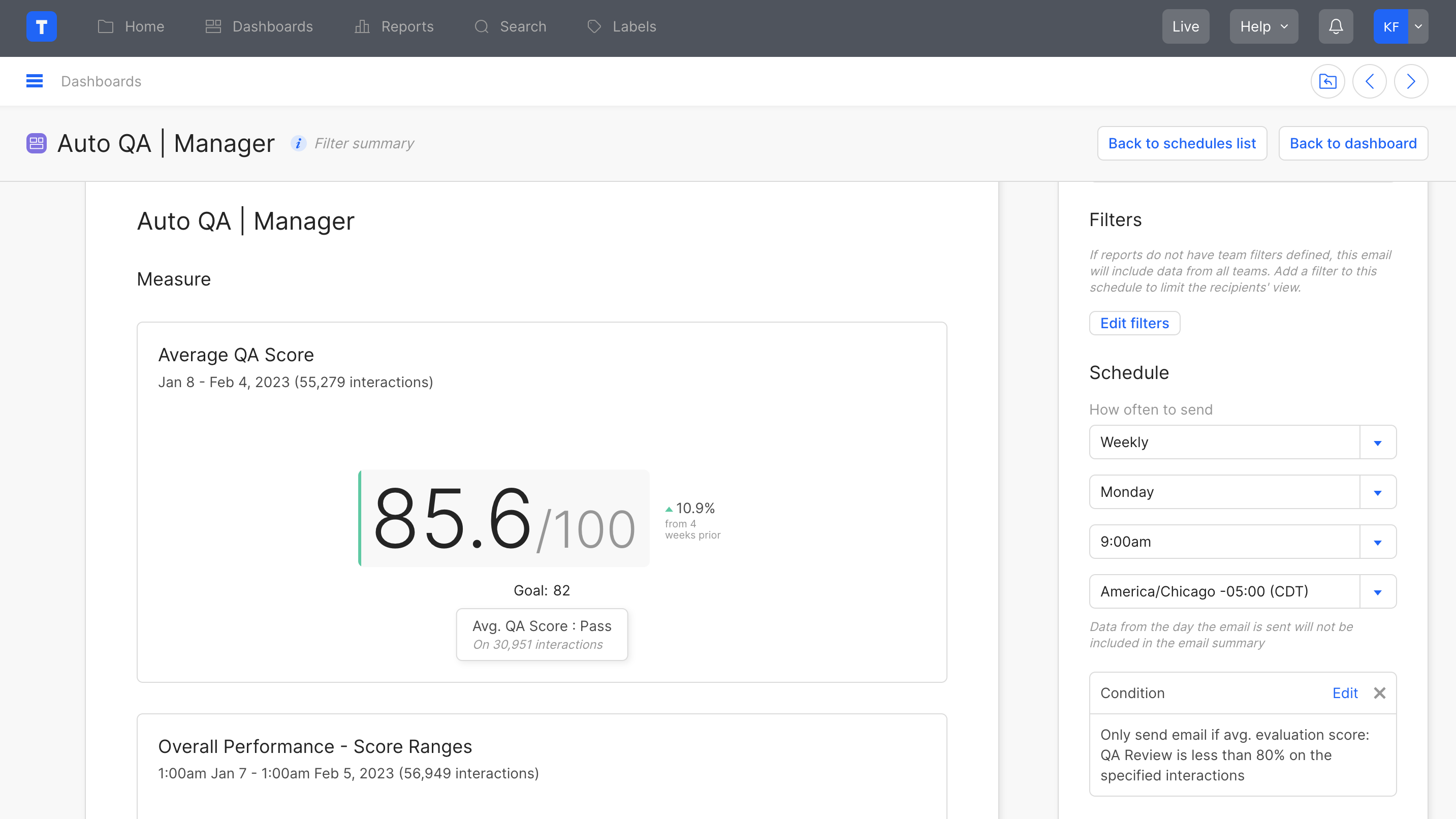Open the hamburger sidebar menu icon

pyautogui.click(x=35, y=81)
